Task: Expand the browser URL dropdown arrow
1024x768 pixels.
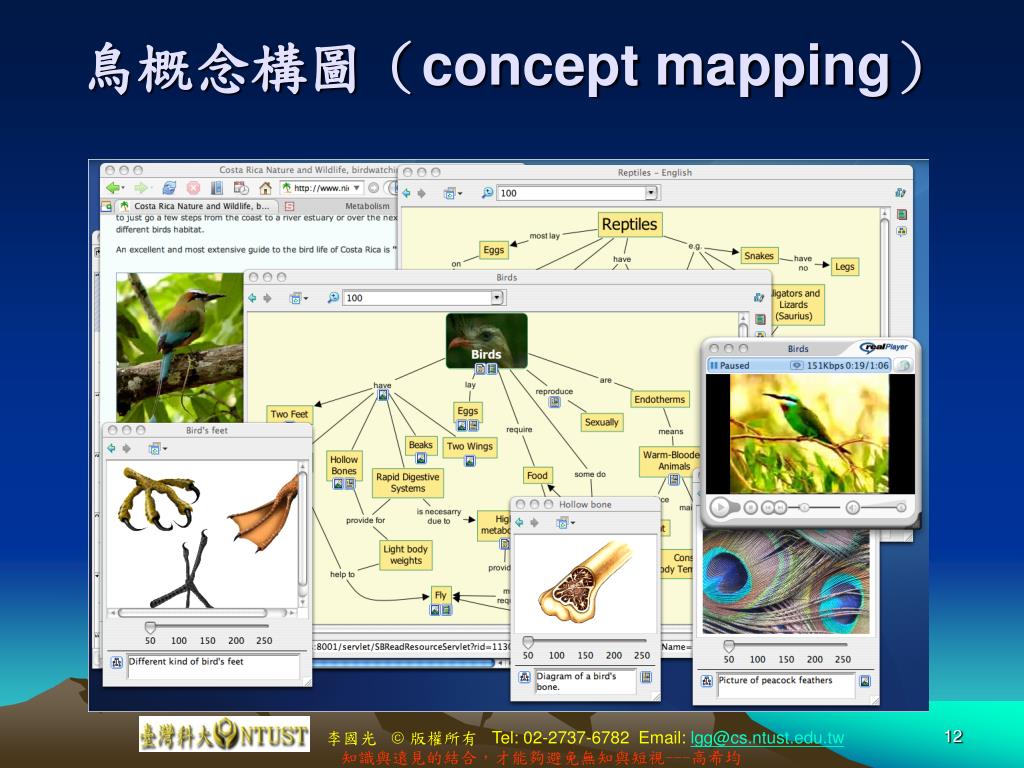Action: pos(357,188)
